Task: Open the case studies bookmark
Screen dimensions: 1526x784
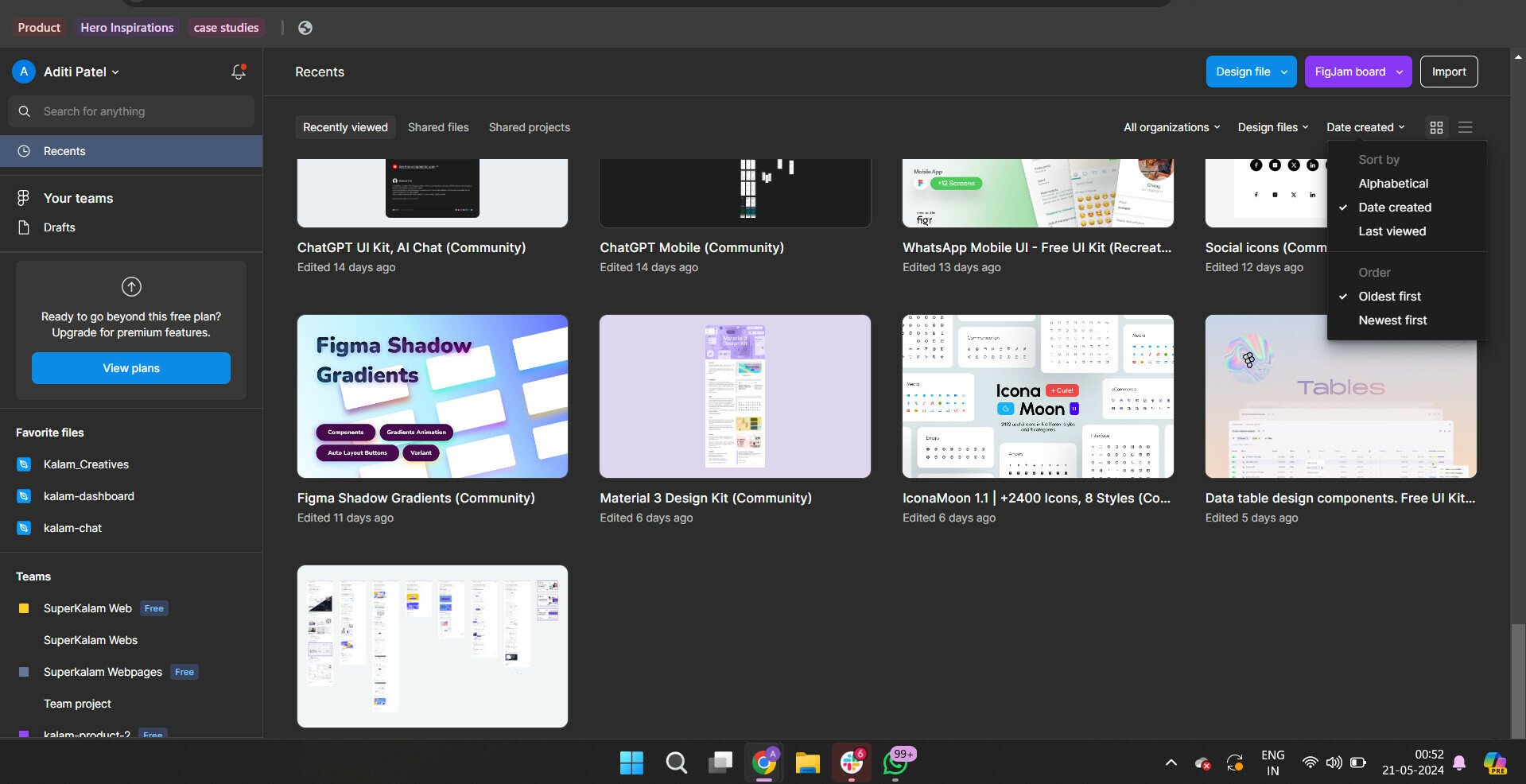Action: [227, 28]
